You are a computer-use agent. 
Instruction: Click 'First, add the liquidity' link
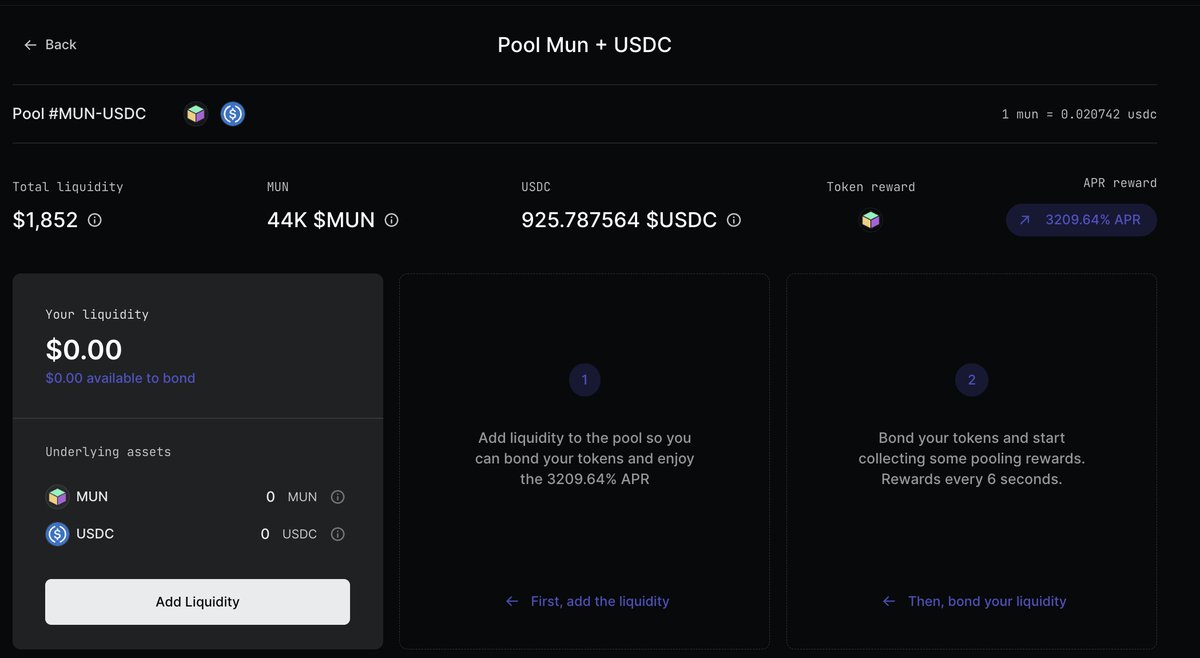tap(587, 601)
